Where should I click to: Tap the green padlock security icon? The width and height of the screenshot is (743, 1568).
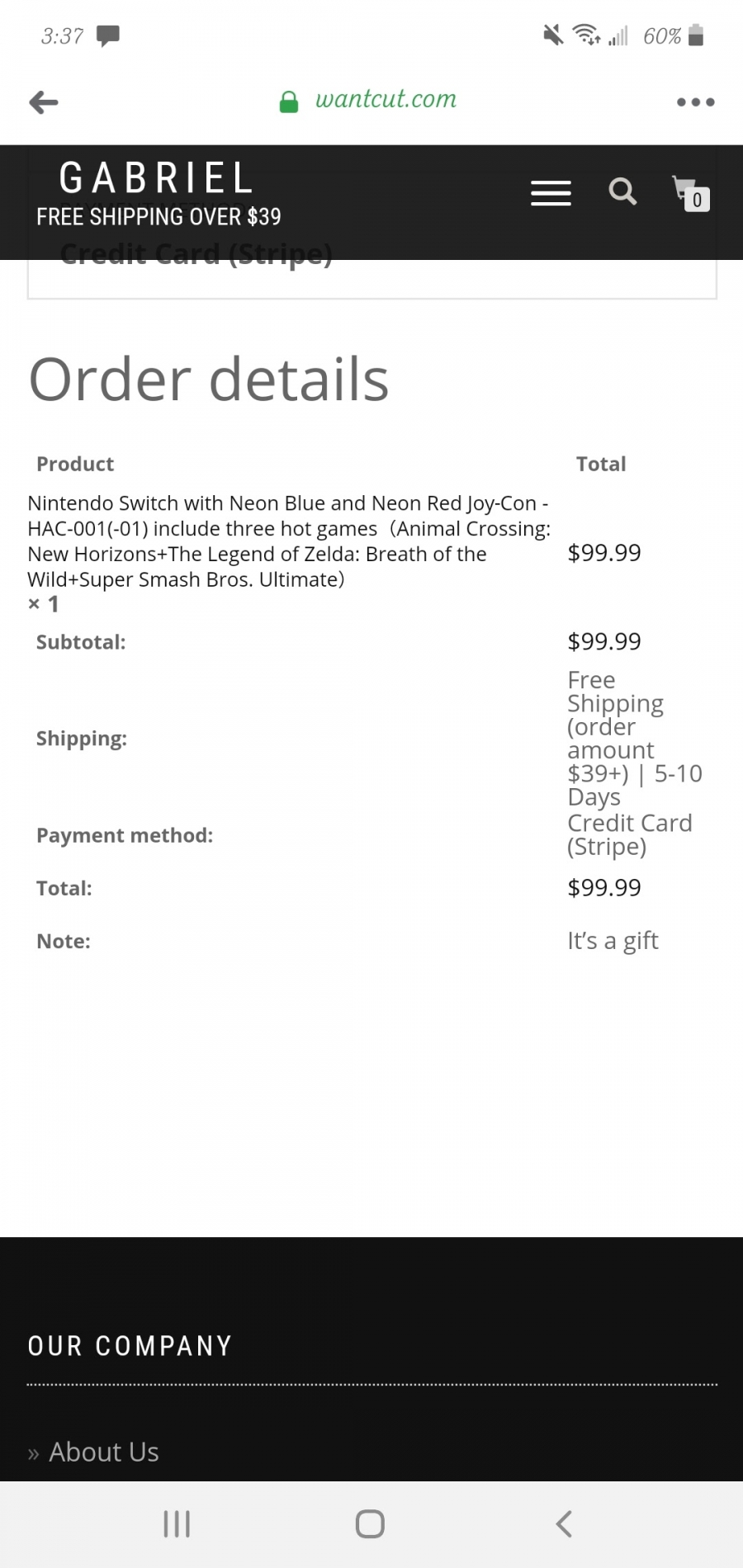click(289, 102)
